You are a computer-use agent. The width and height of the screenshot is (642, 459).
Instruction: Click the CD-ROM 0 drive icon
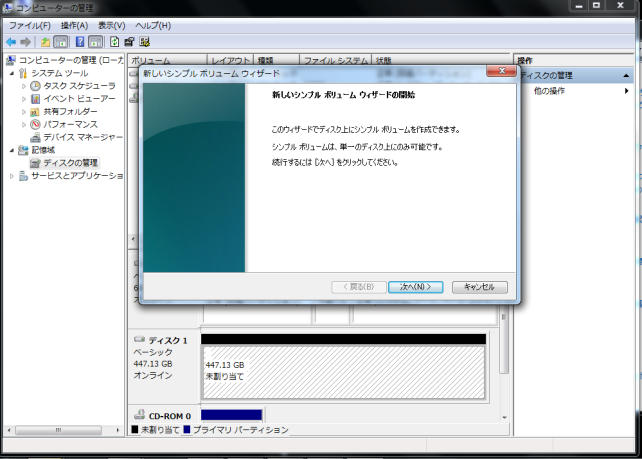coord(140,414)
